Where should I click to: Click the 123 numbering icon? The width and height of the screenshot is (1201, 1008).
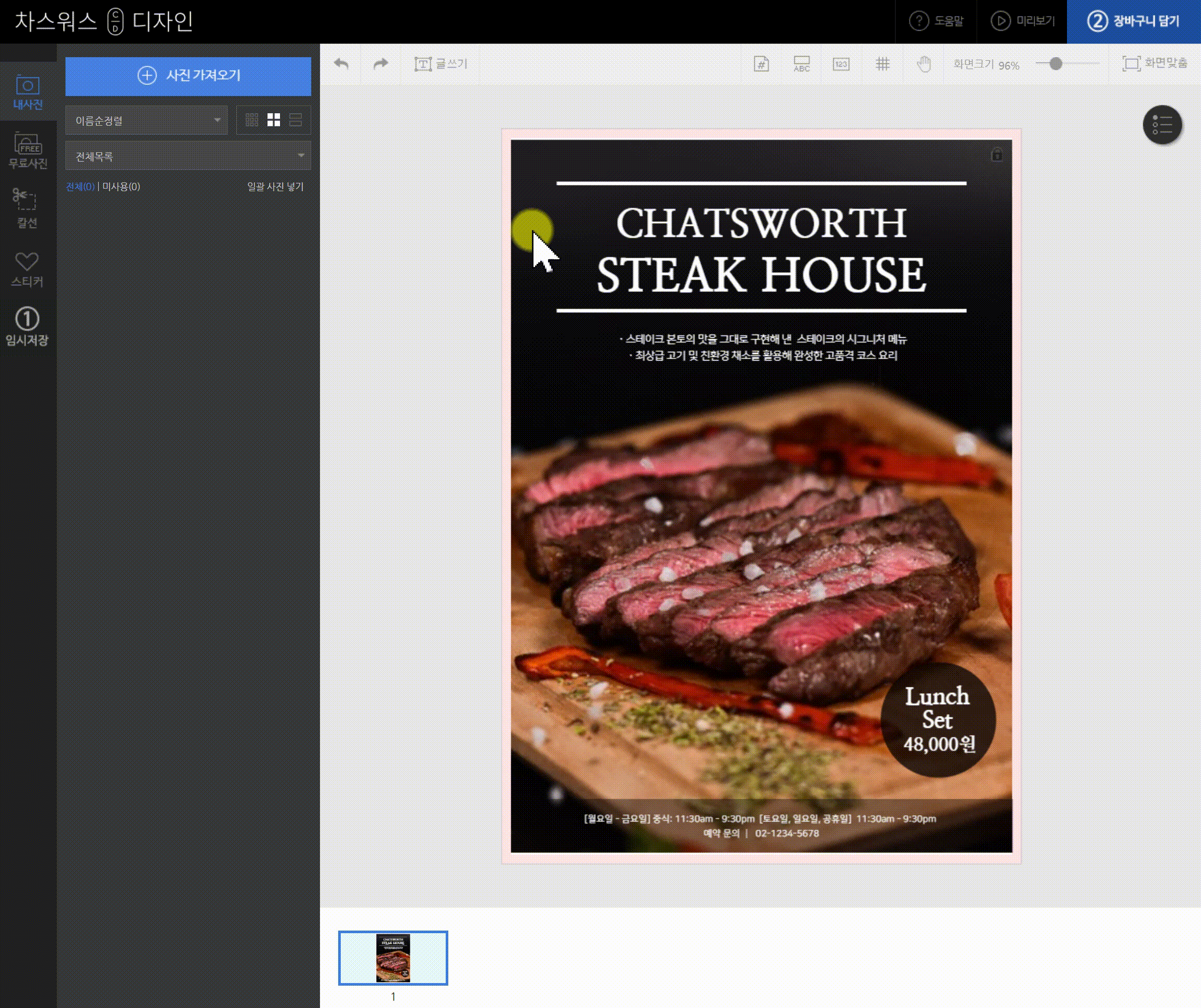pos(840,64)
